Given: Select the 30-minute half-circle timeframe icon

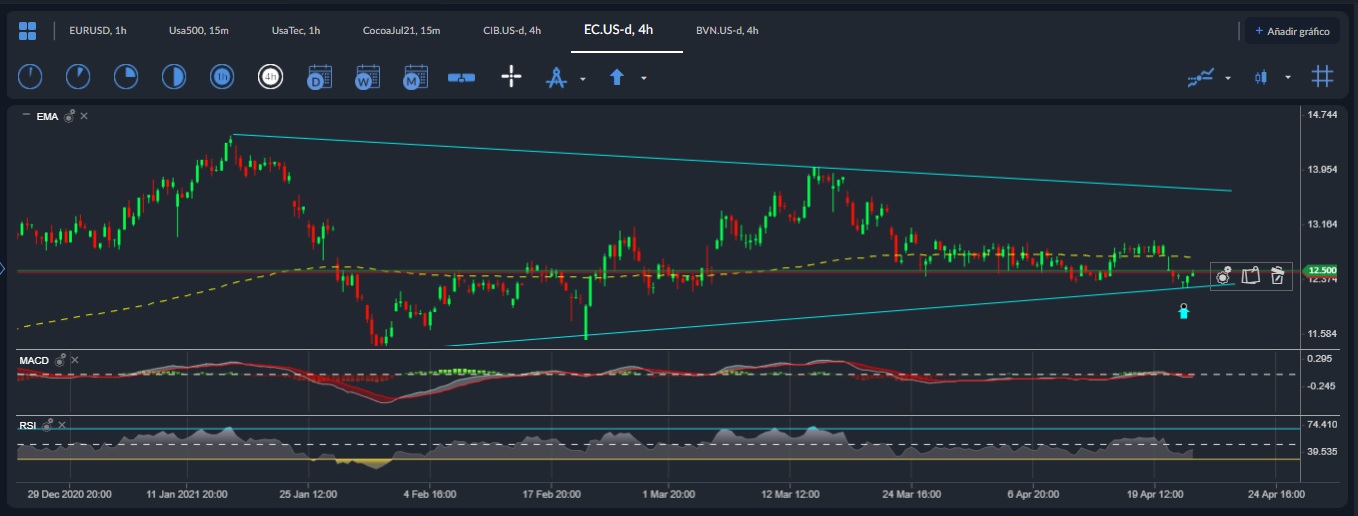Looking at the screenshot, I should (x=174, y=76).
